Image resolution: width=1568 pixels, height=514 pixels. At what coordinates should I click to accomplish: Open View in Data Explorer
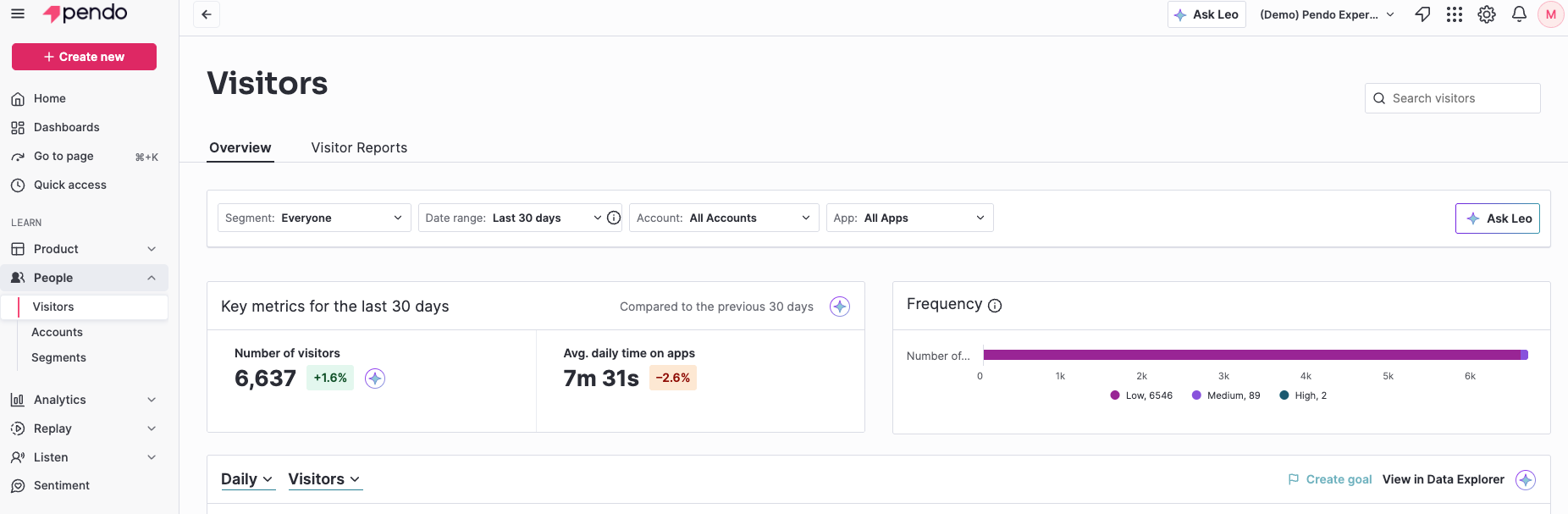pyautogui.click(x=1444, y=479)
